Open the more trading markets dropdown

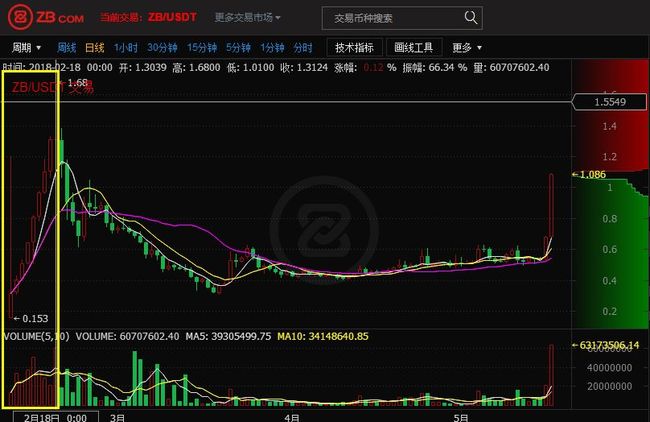point(247,17)
